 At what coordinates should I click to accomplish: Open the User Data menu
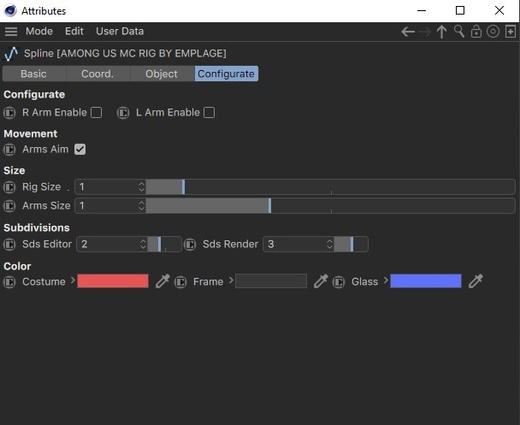[120, 31]
